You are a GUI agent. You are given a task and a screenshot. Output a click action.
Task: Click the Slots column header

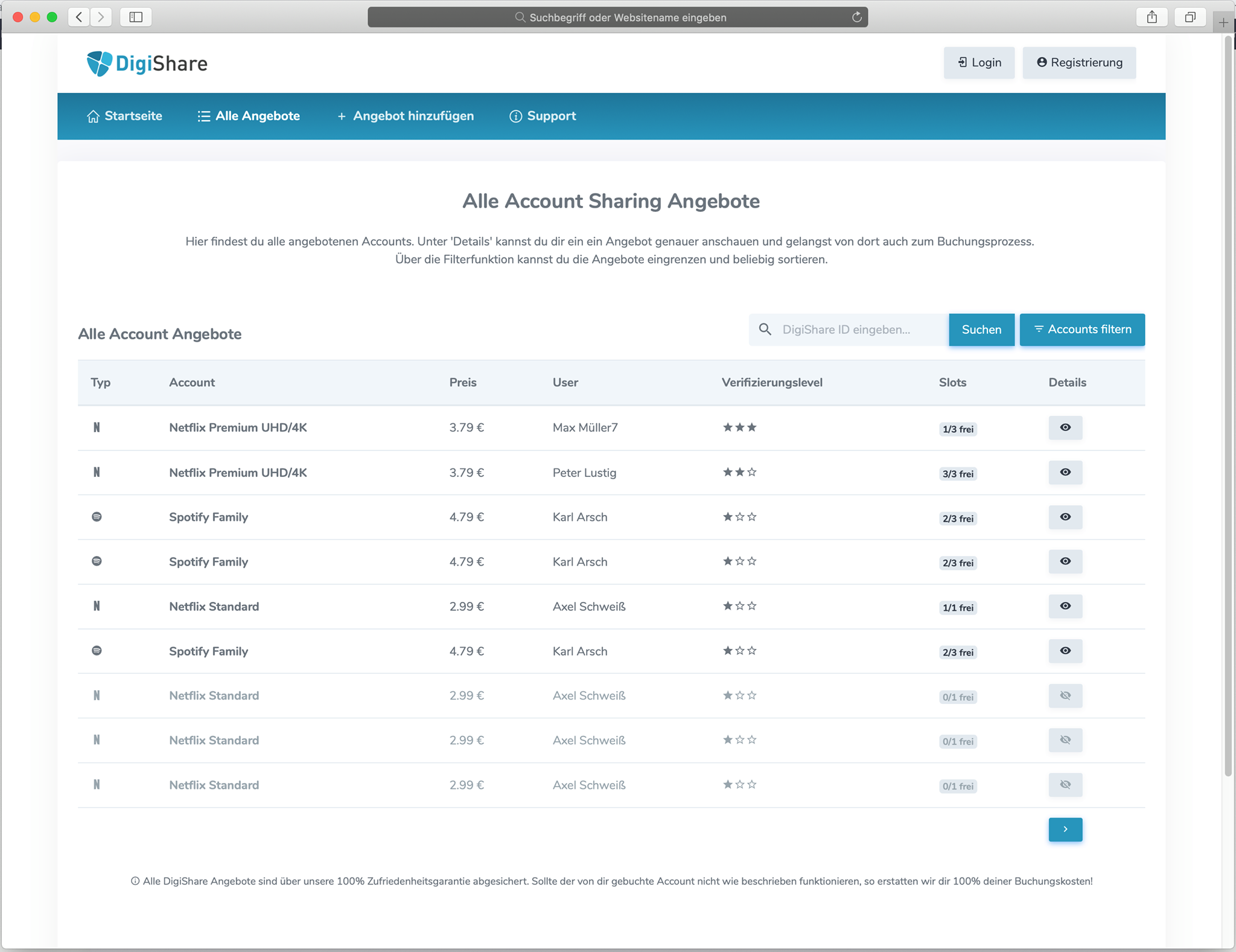click(952, 382)
